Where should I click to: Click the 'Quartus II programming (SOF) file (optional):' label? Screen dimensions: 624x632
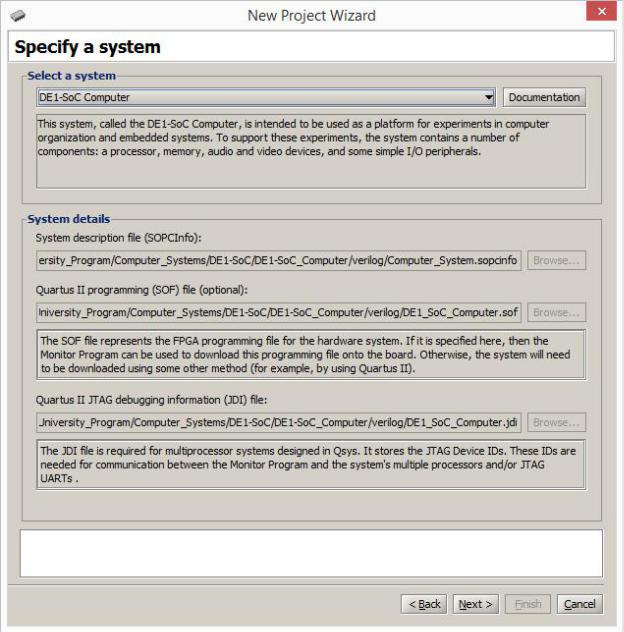coord(141,290)
